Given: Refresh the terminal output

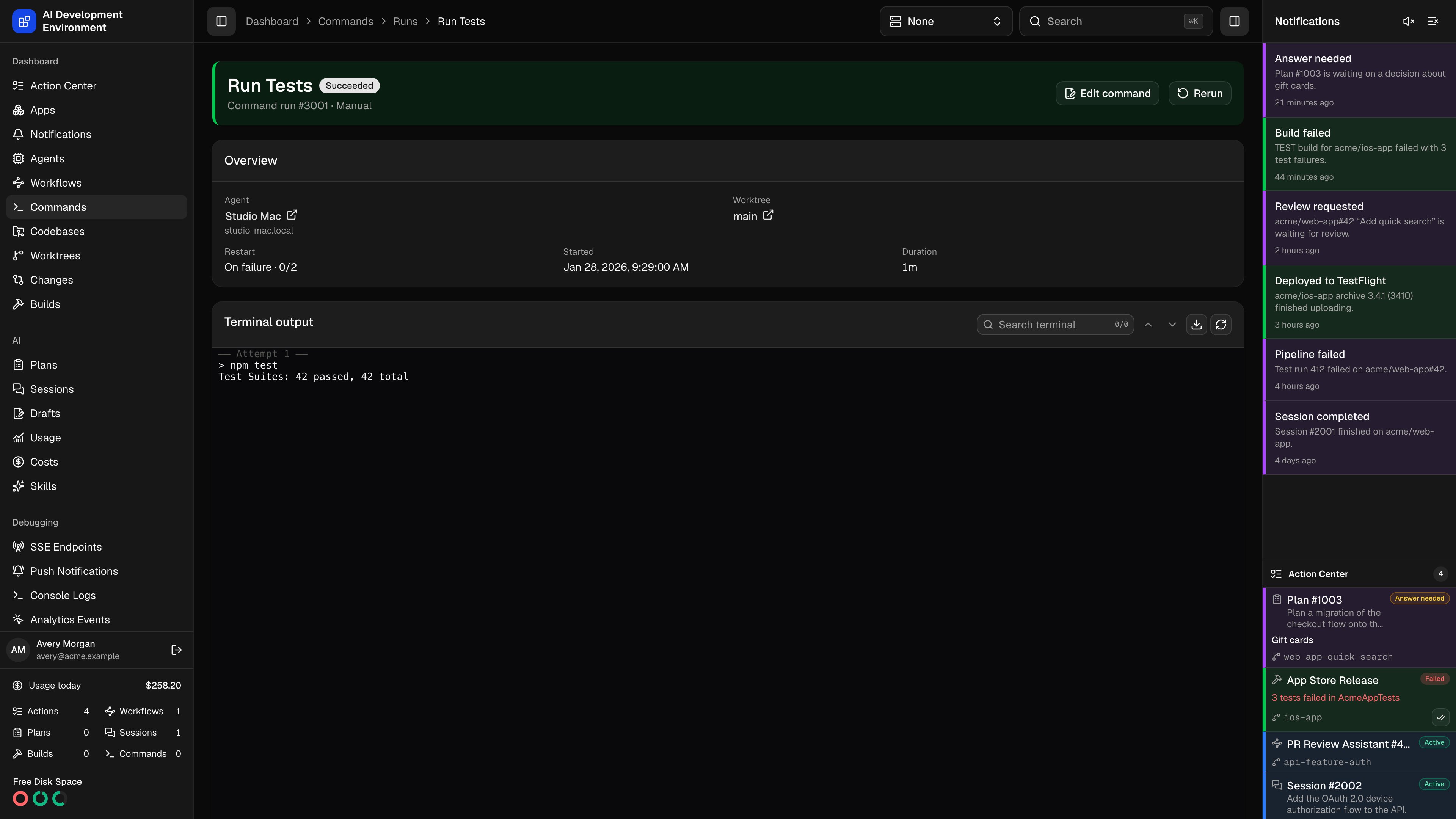Looking at the screenshot, I should (x=1221, y=325).
